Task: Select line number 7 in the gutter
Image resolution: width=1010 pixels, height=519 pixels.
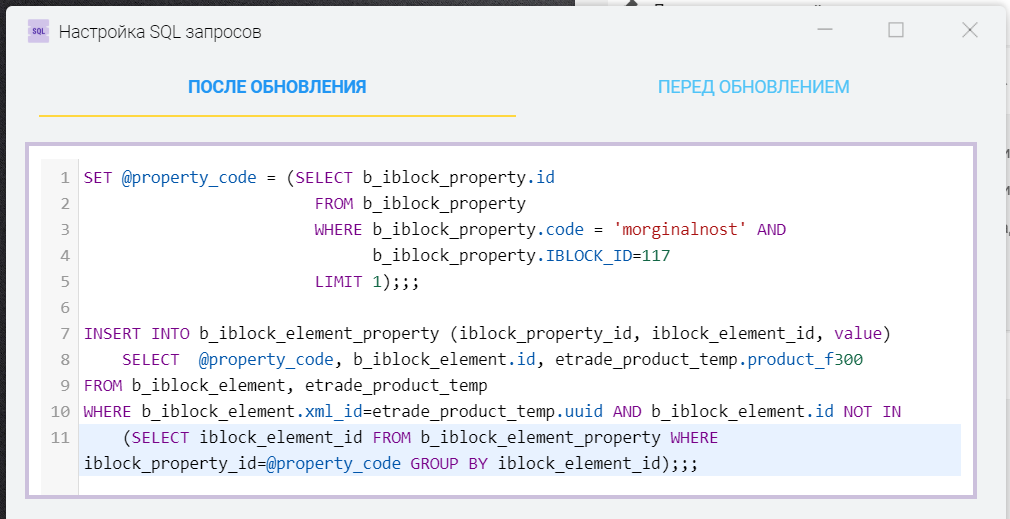Action: (64, 333)
